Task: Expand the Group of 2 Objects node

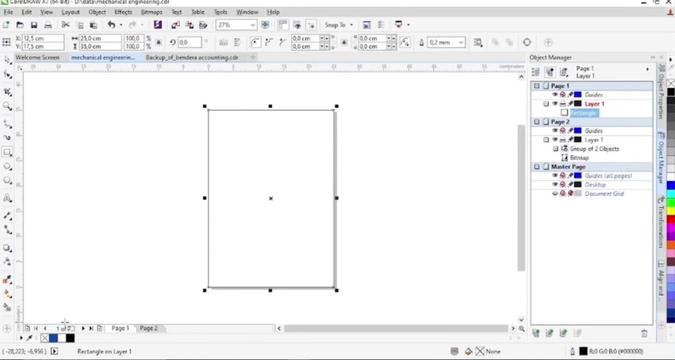Action: tap(555, 149)
